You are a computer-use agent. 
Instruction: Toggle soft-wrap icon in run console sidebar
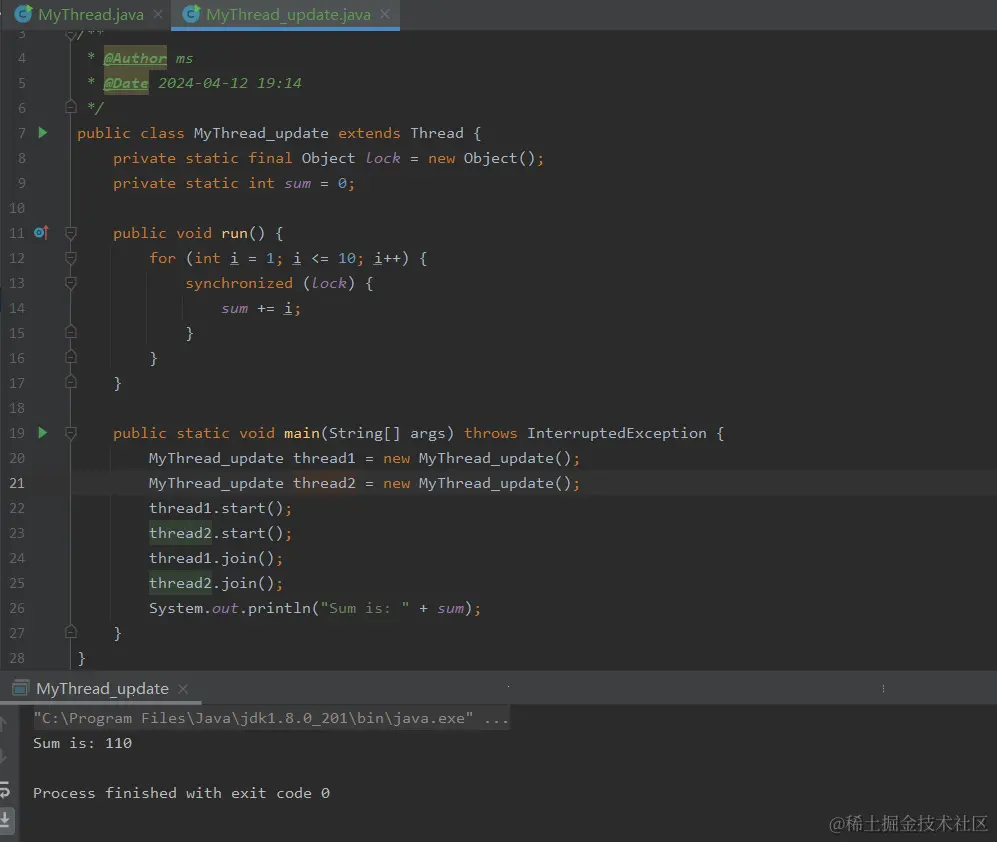4,790
